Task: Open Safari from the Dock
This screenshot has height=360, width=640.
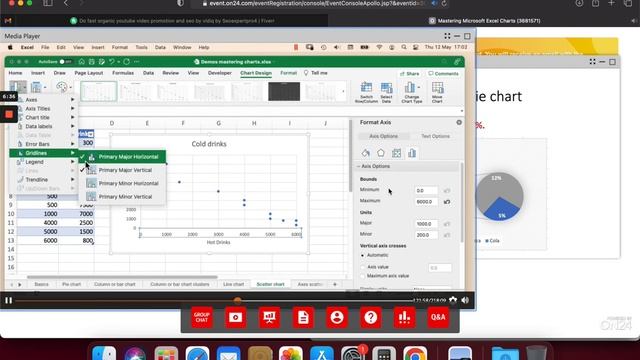Action: point(197,353)
